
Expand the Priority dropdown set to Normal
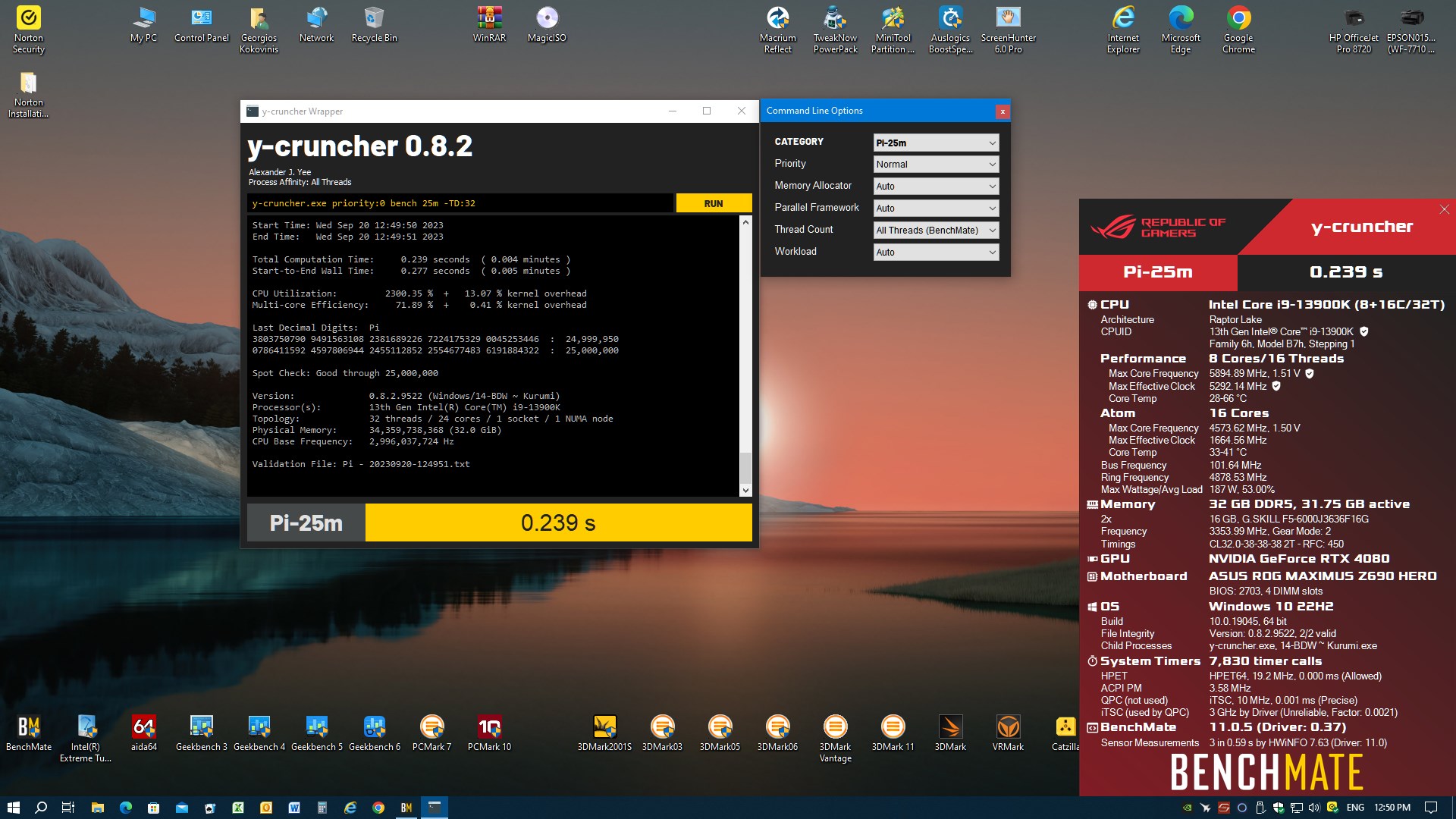pos(936,165)
